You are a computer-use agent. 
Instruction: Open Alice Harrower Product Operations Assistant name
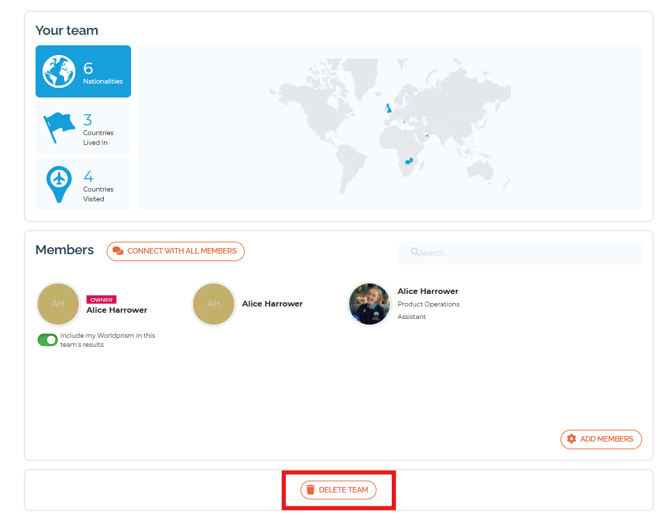pyautogui.click(x=428, y=291)
